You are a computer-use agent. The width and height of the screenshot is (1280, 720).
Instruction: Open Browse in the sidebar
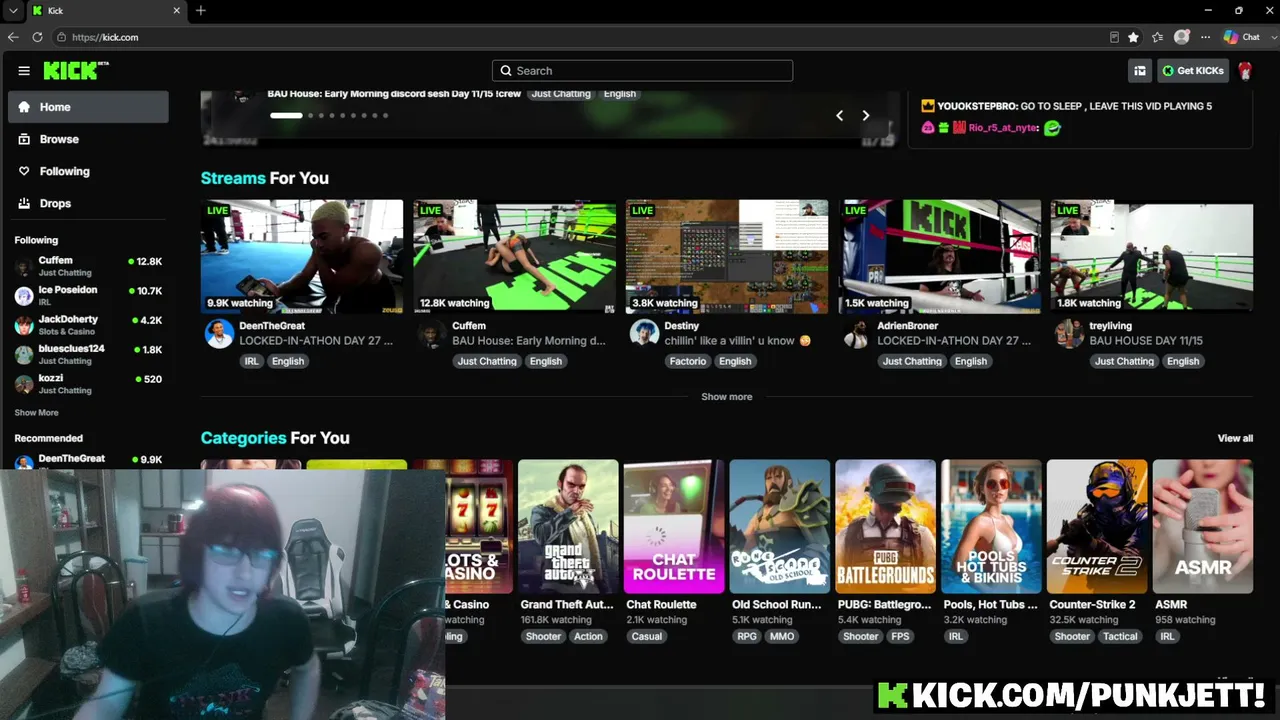point(88,139)
